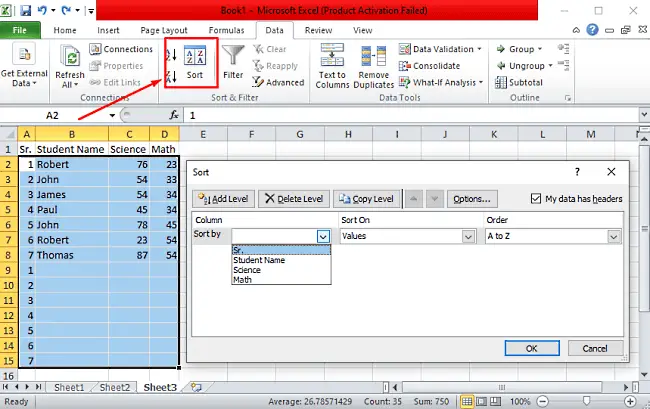This screenshot has height=409, width=650.
Task: Open the Filter funnel tool
Action: click(x=233, y=62)
